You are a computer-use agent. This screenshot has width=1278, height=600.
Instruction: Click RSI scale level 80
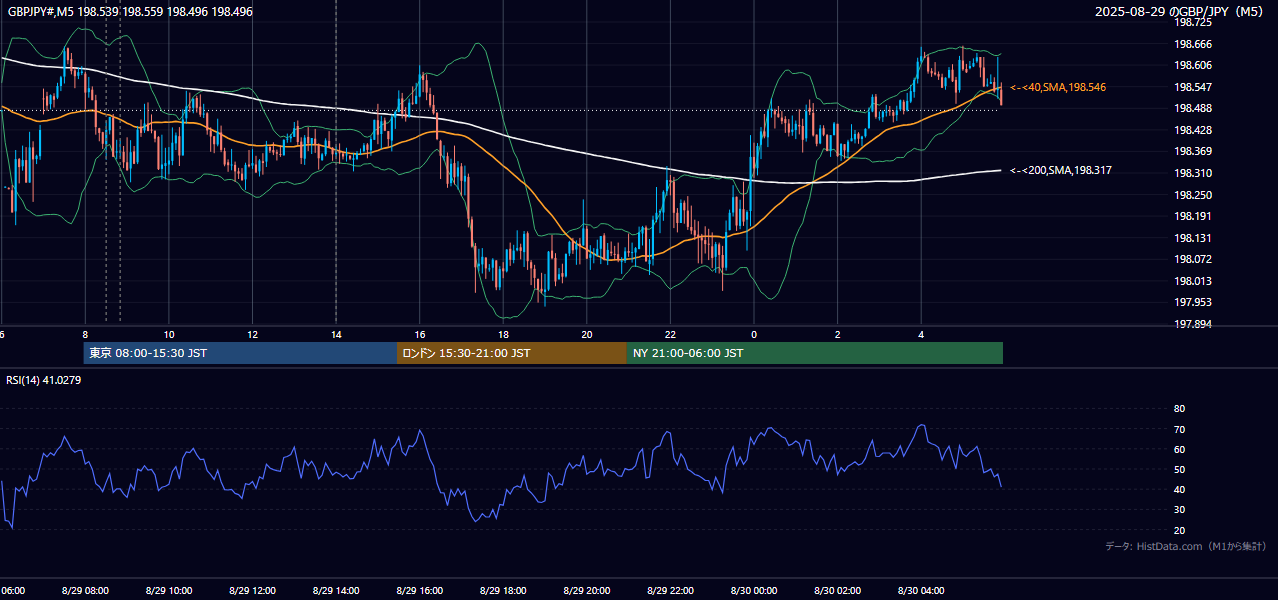click(1179, 409)
